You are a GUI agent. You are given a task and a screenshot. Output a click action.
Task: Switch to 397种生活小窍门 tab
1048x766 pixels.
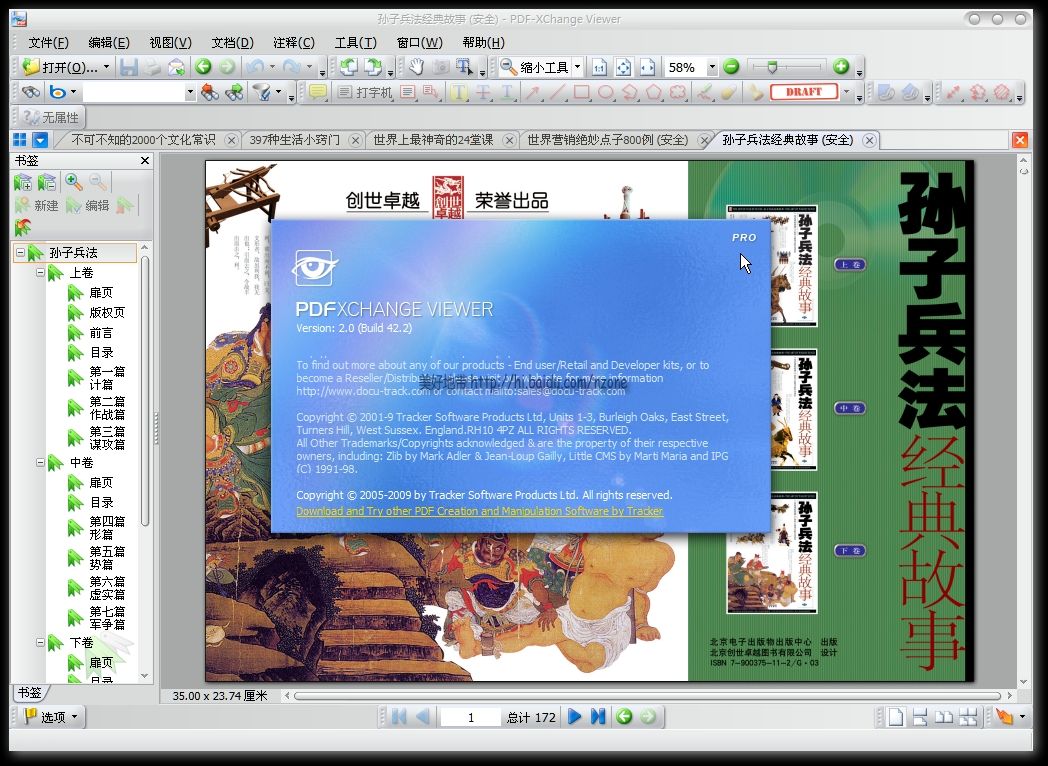tap(295, 140)
